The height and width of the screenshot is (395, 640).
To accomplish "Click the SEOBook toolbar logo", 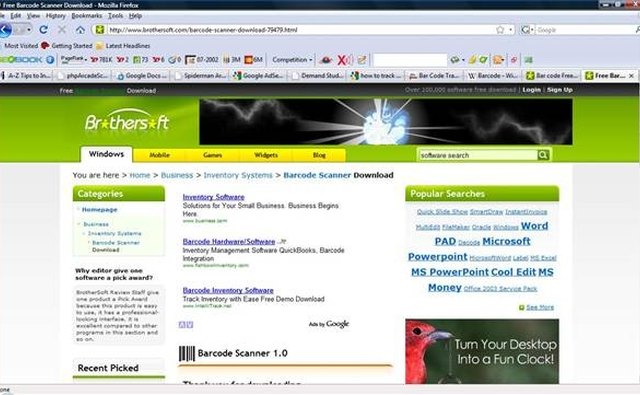I will 21,60.
